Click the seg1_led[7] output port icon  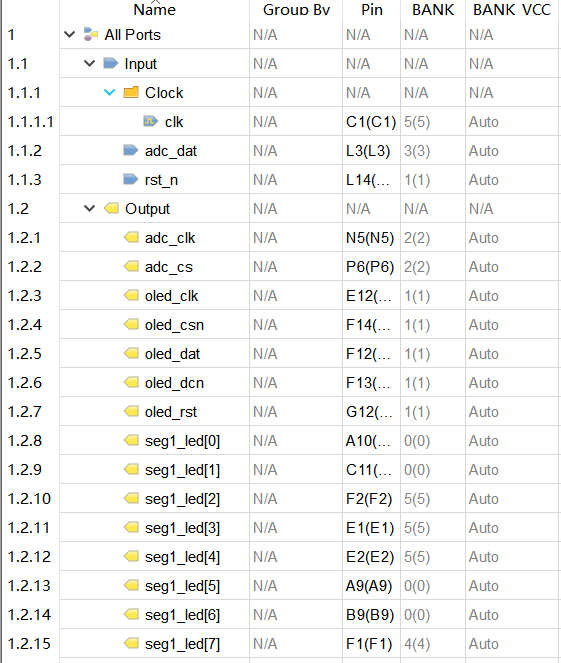coord(131,643)
